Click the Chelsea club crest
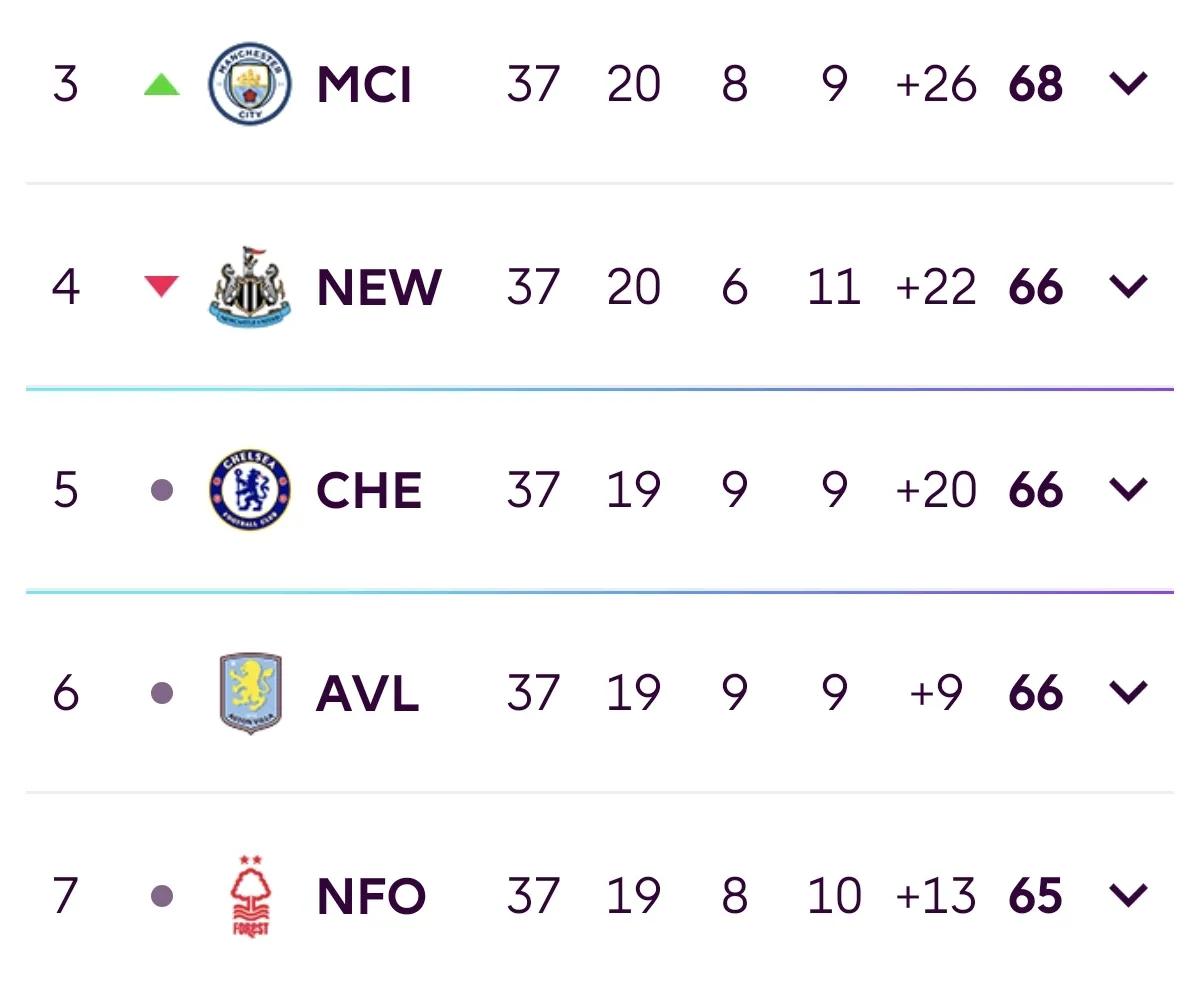Screen dimensions: 1200x985 [x=250, y=490]
